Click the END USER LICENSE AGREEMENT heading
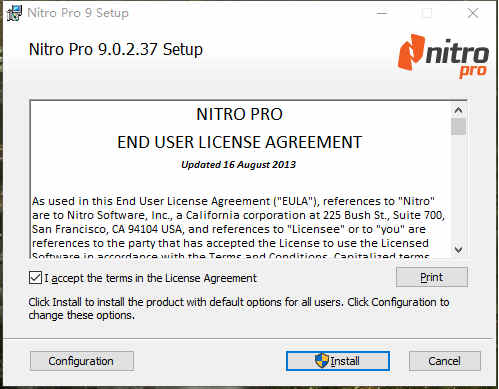 point(239,142)
